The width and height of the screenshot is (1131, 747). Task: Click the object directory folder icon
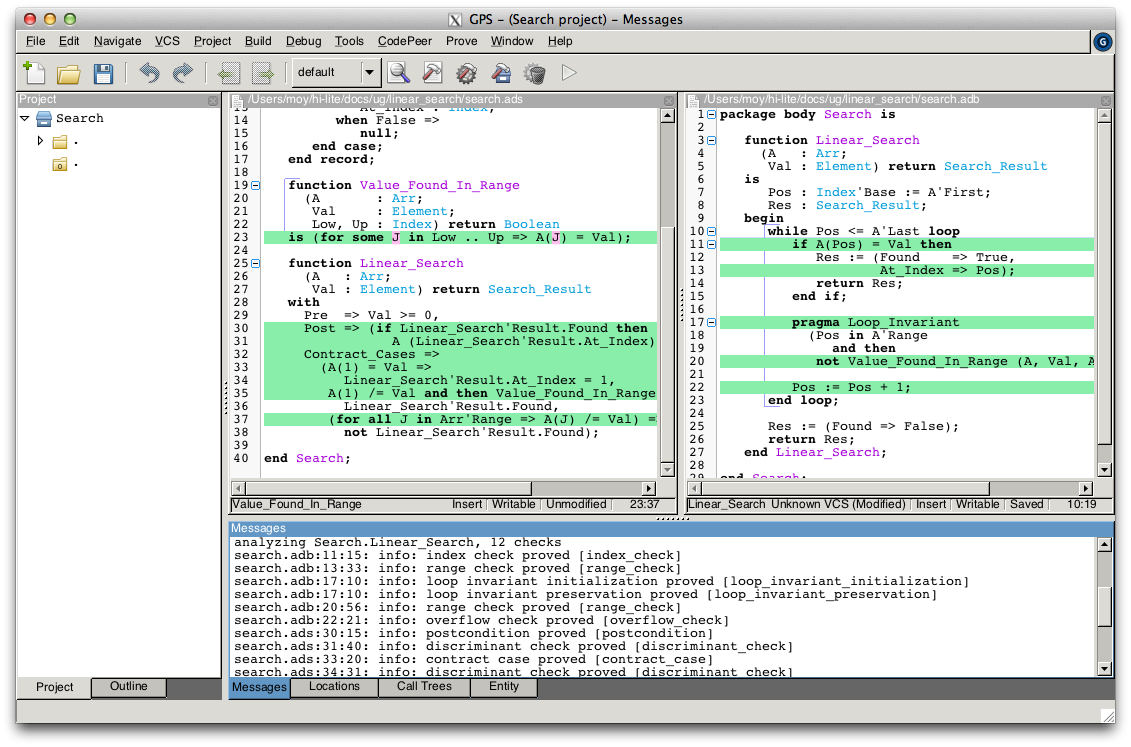pos(60,165)
